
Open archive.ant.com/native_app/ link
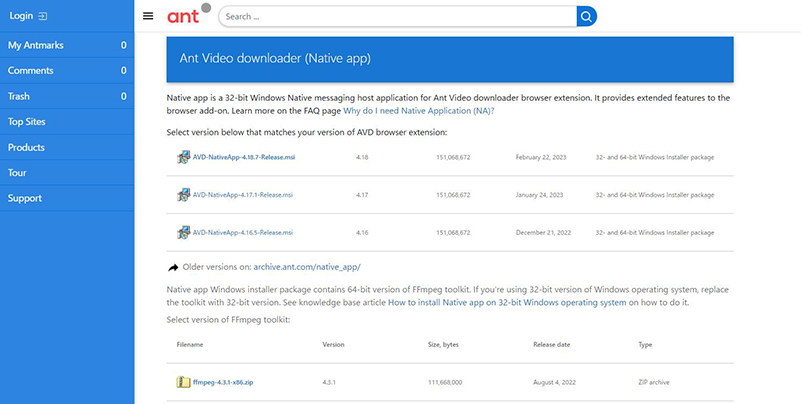pyautogui.click(x=307, y=267)
